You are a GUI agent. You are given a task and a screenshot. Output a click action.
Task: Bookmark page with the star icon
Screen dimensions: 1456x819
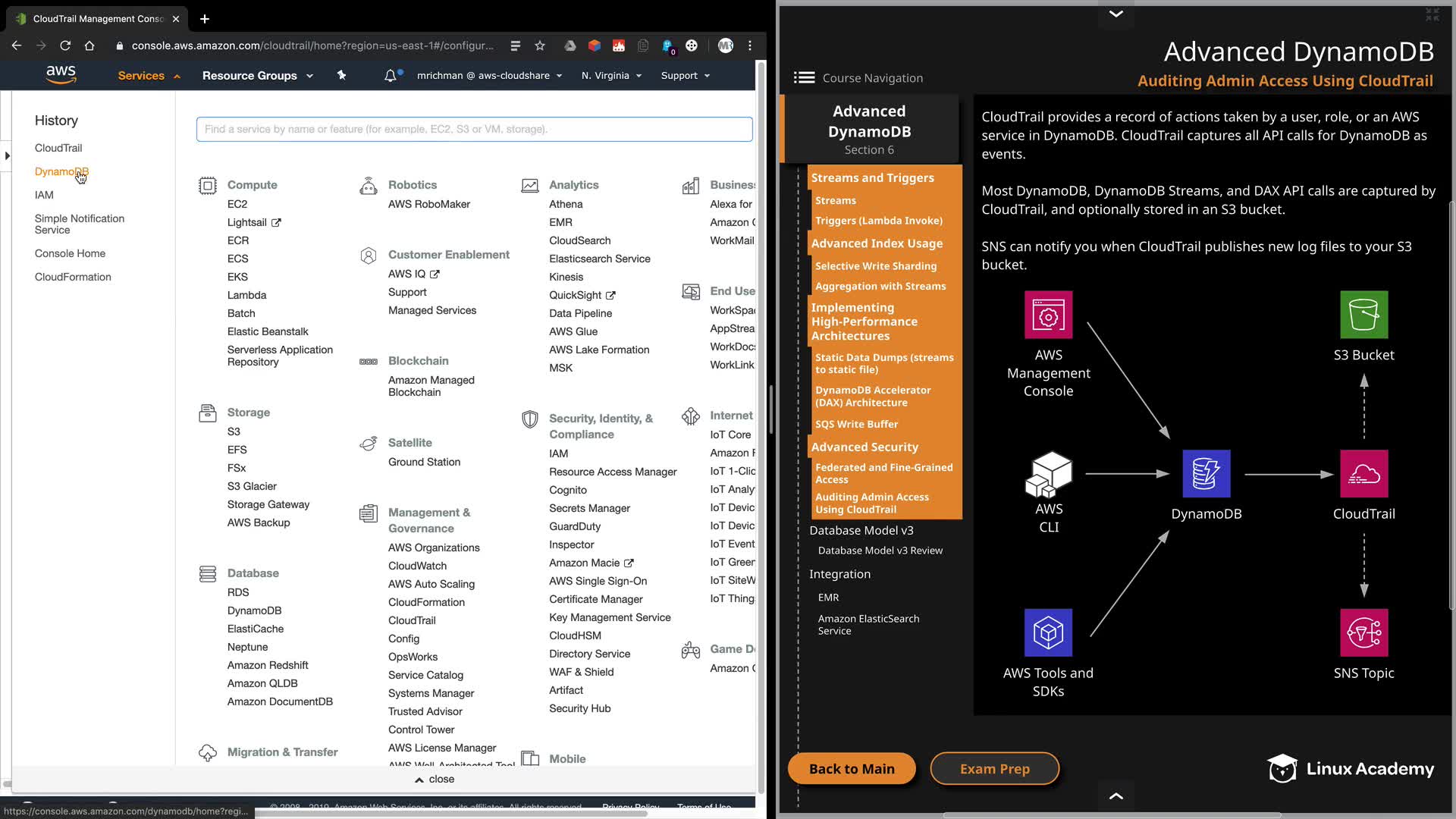click(540, 45)
